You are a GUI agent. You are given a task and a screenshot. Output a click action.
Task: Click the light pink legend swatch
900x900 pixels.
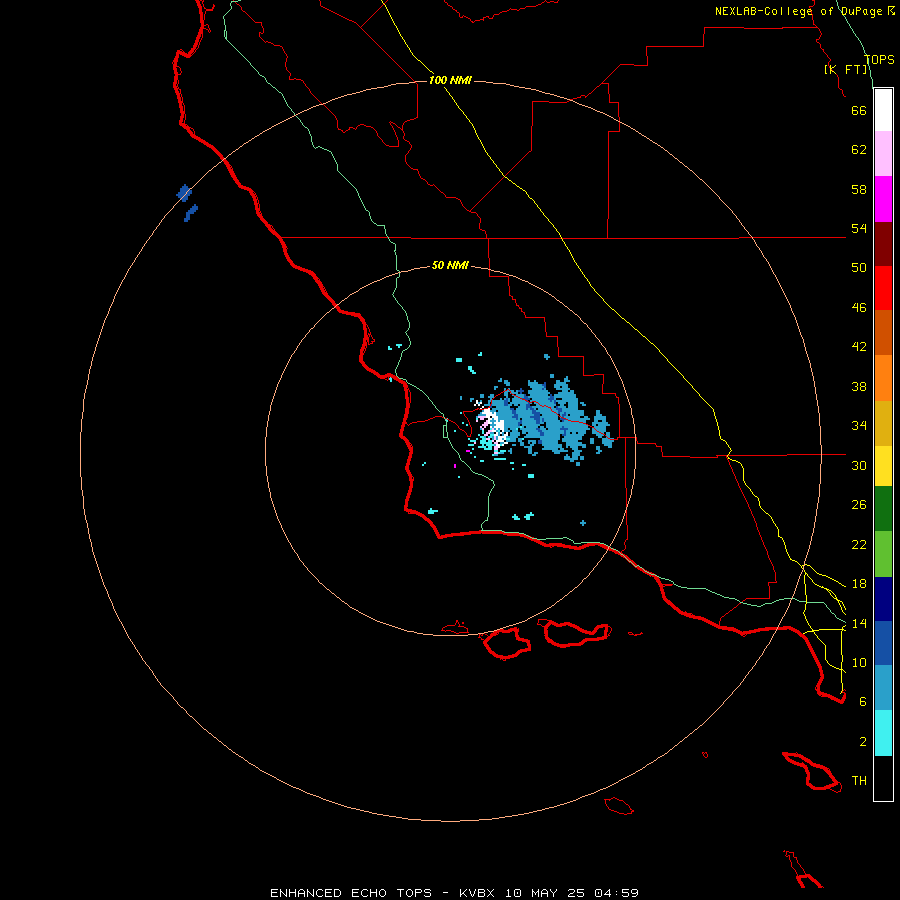[883, 154]
